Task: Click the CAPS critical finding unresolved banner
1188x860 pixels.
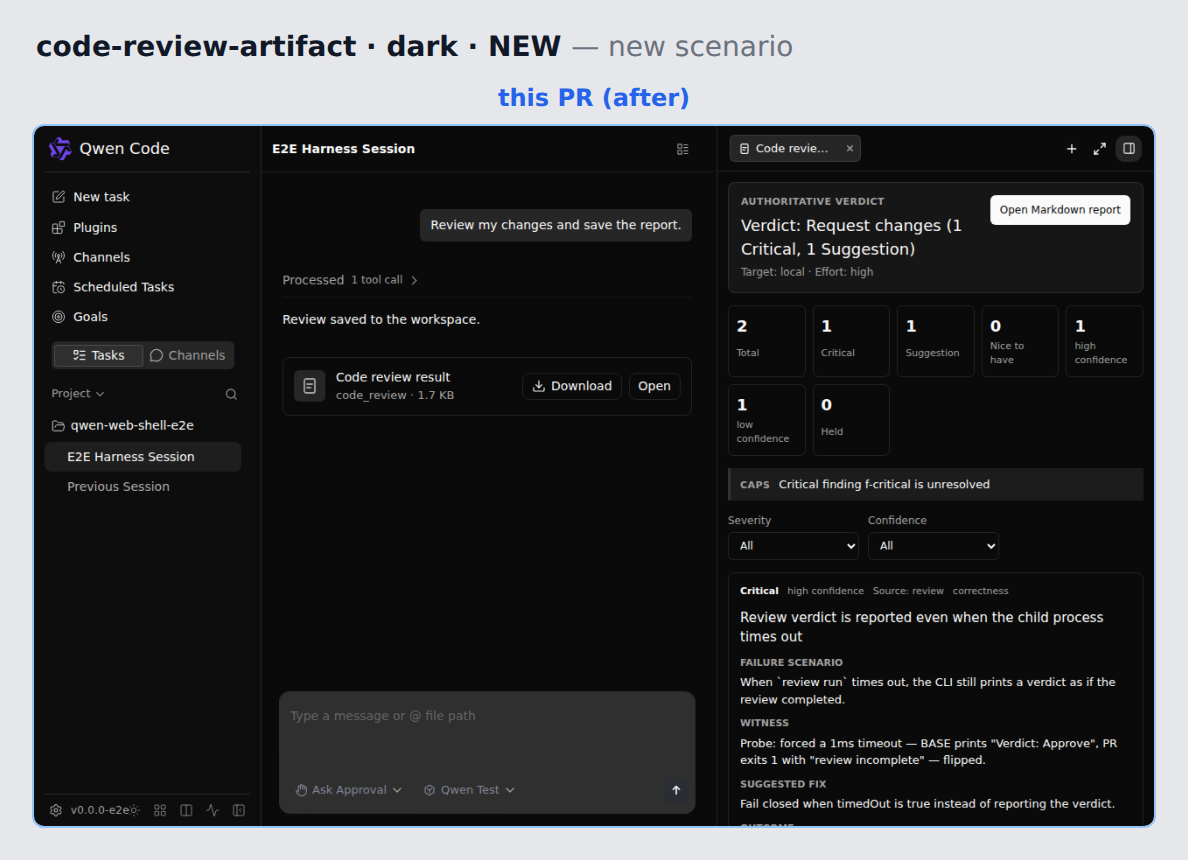Action: tap(936, 485)
